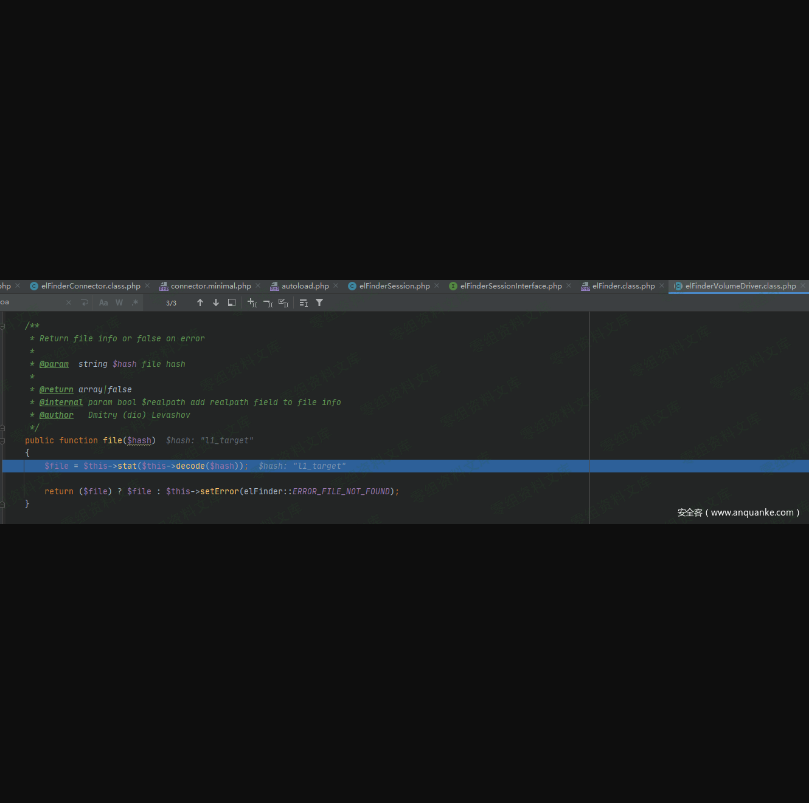This screenshot has height=803, width=809.
Task: Collapse the file function fold marker
Action: click(3, 440)
